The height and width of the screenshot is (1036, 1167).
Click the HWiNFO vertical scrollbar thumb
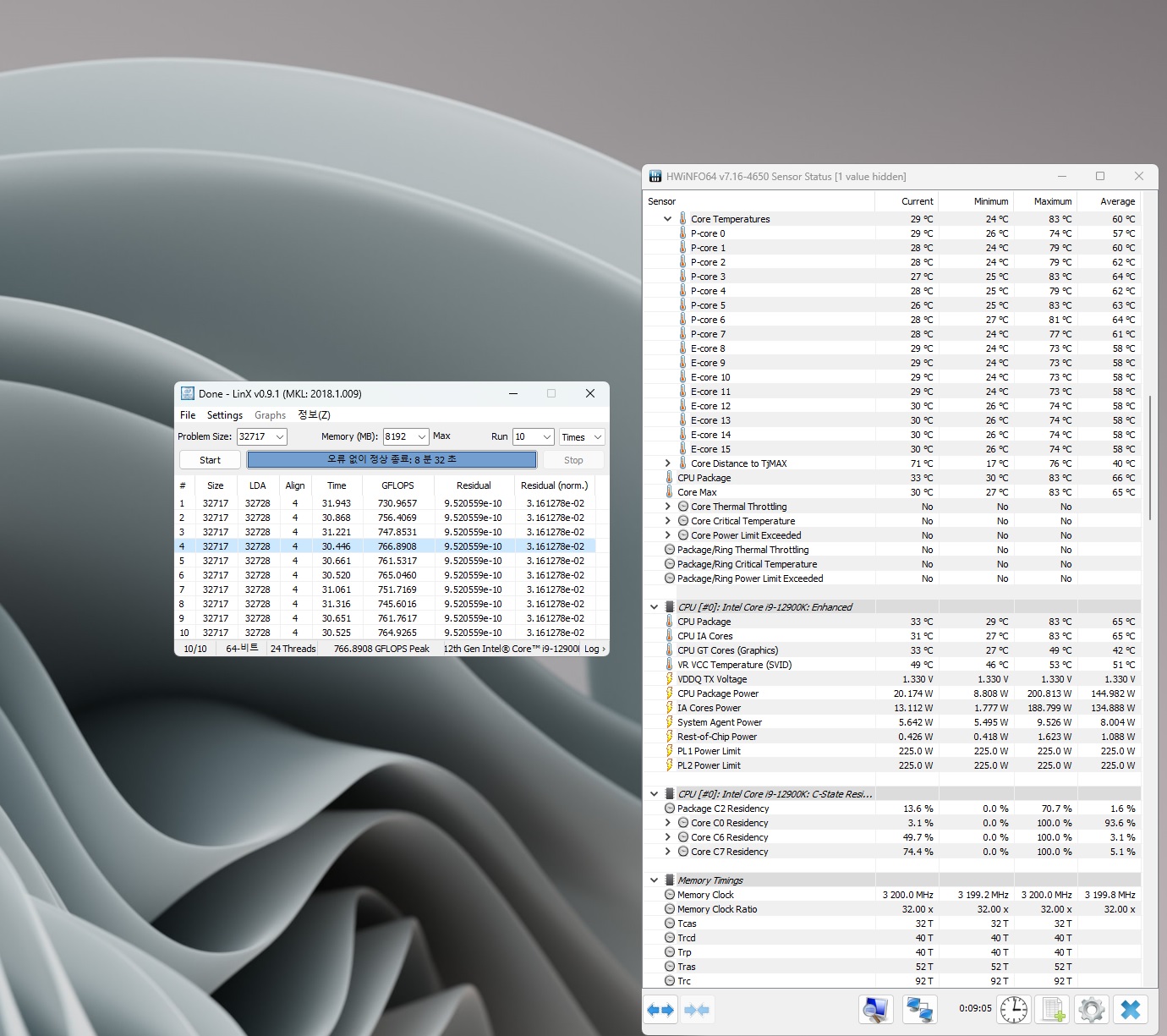[x=1150, y=458]
